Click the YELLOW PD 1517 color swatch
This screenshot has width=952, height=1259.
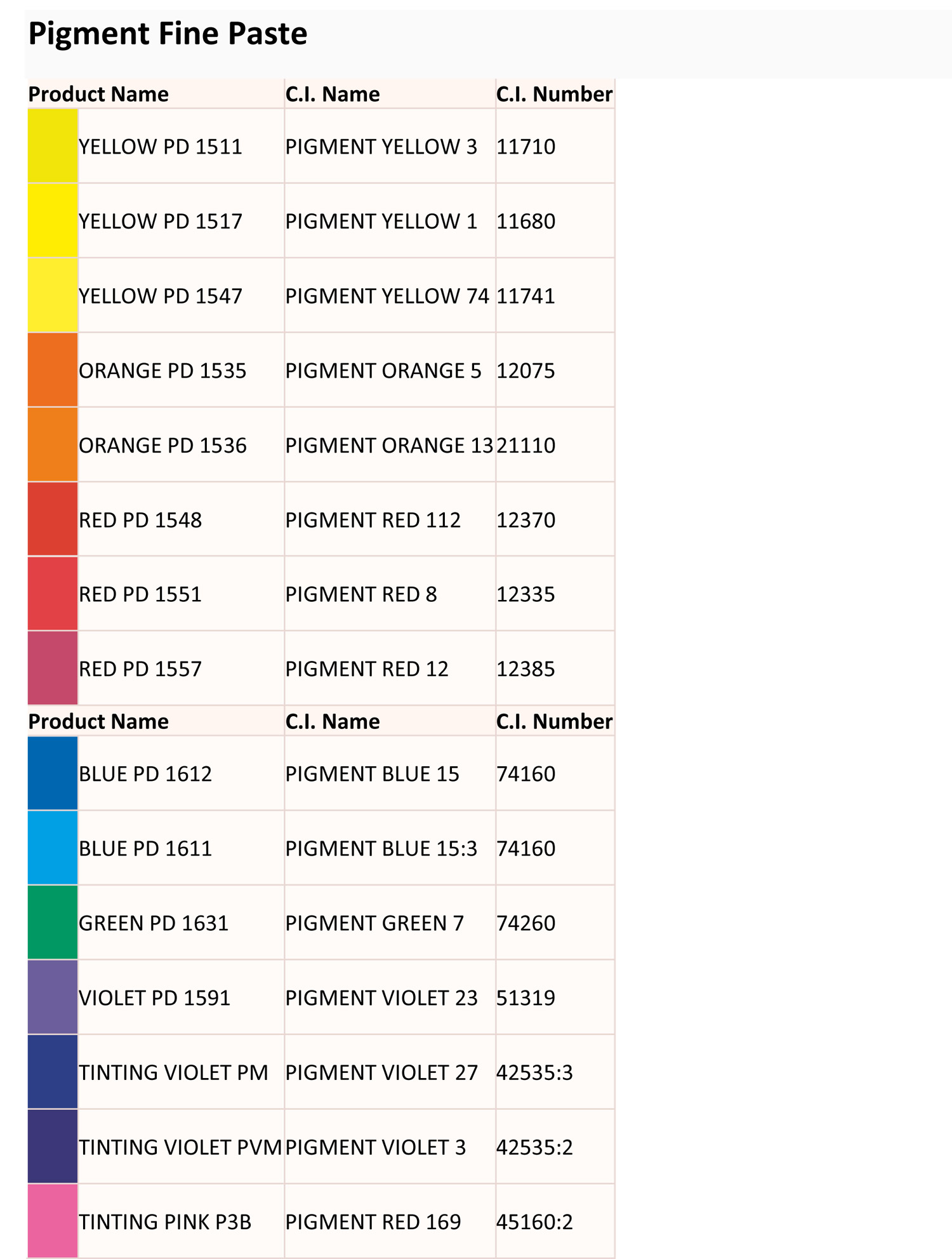[53, 221]
